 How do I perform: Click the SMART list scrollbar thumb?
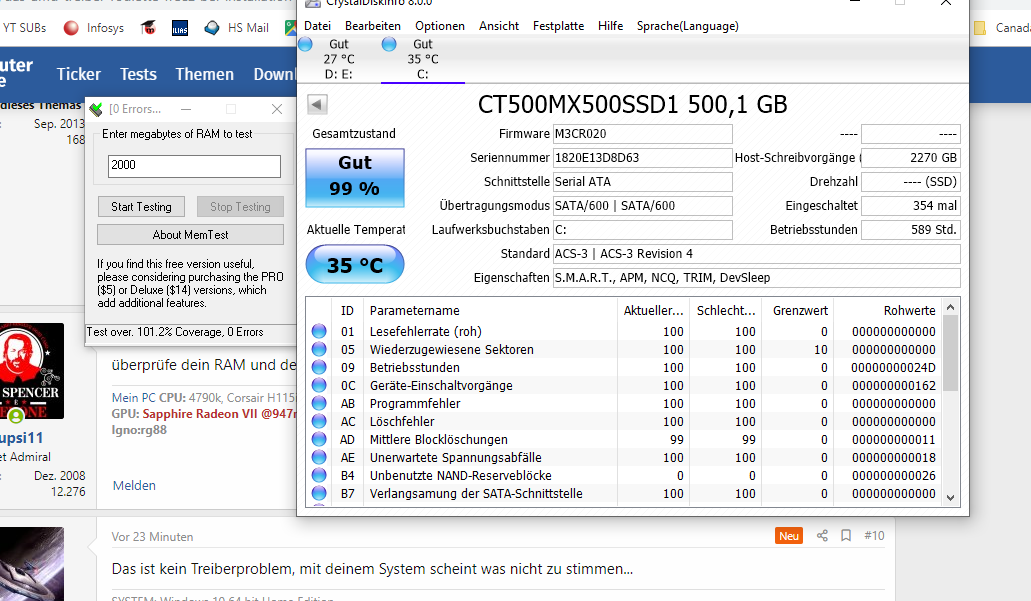click(950, 353)
